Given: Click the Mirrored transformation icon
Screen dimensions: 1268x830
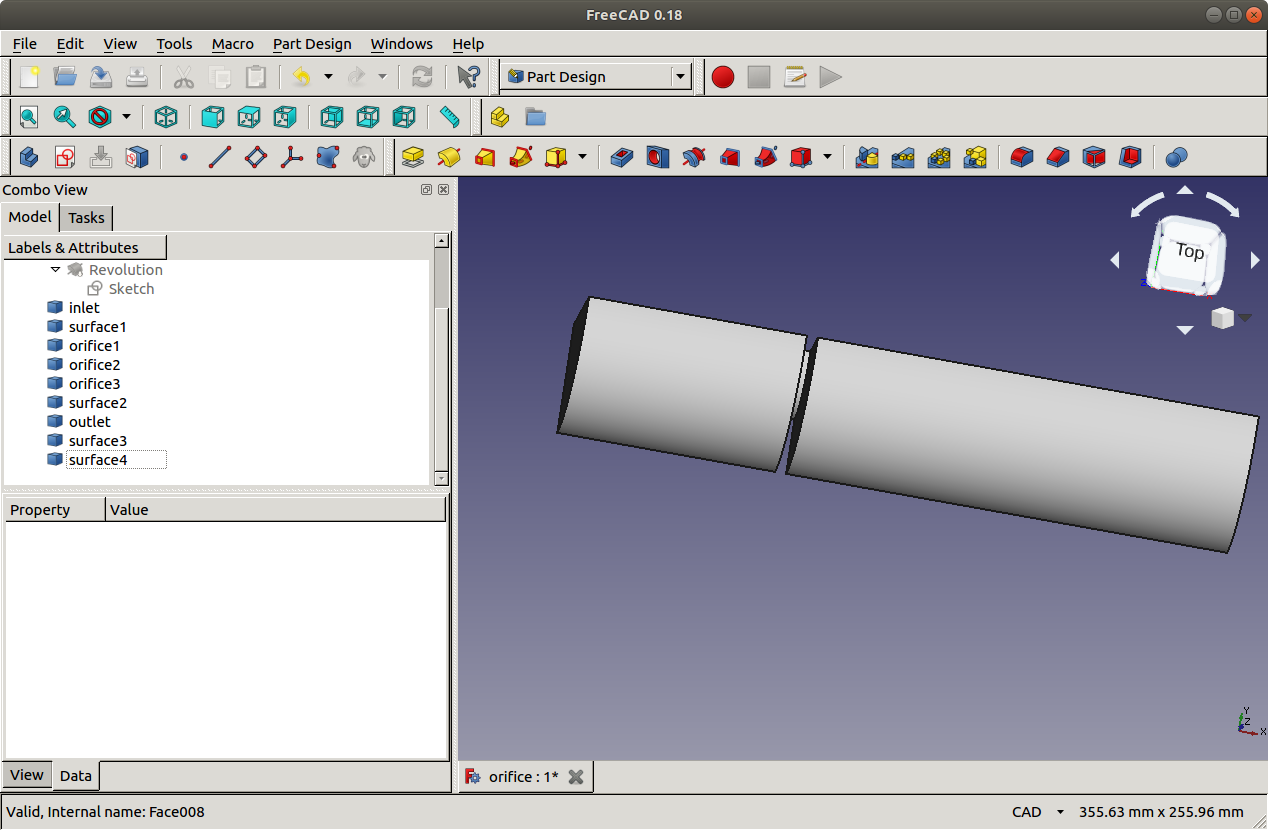Looking at the screenshot, I should [x=867, y=157].
